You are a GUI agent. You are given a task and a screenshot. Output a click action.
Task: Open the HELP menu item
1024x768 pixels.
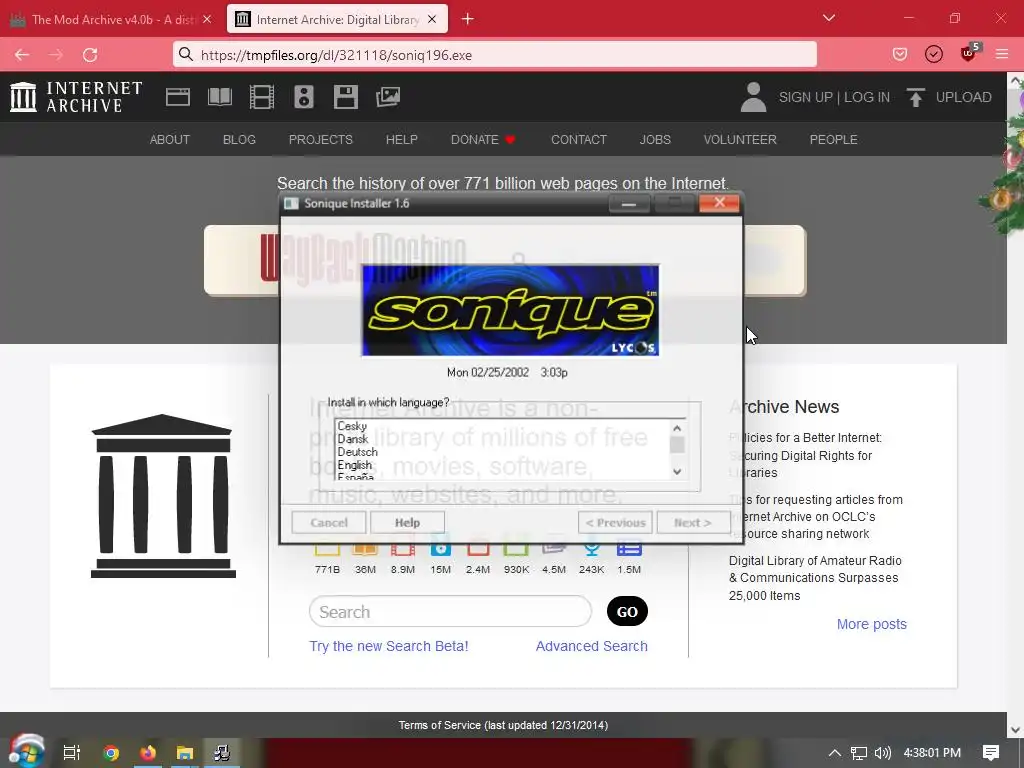point(402,139)
